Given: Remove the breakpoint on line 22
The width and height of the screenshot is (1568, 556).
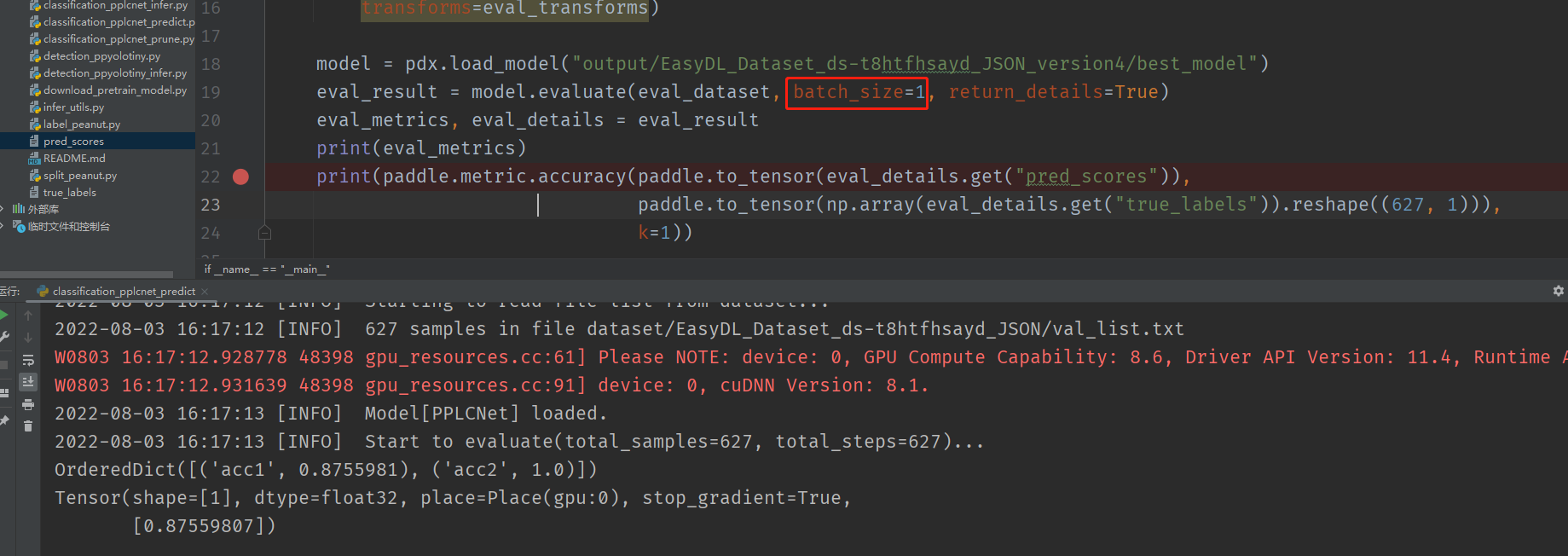Looking at the screenshot, I should [240, 177].
